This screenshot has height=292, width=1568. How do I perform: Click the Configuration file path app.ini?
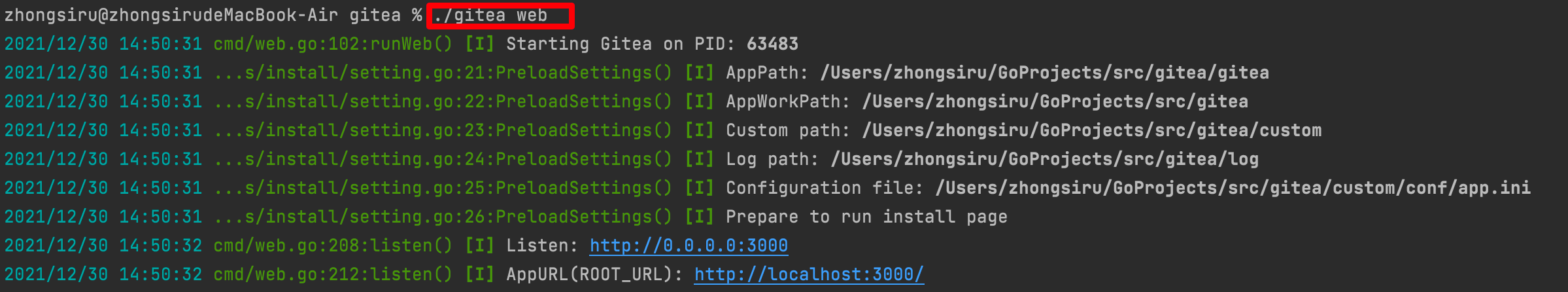click(x=1233, y=188)
